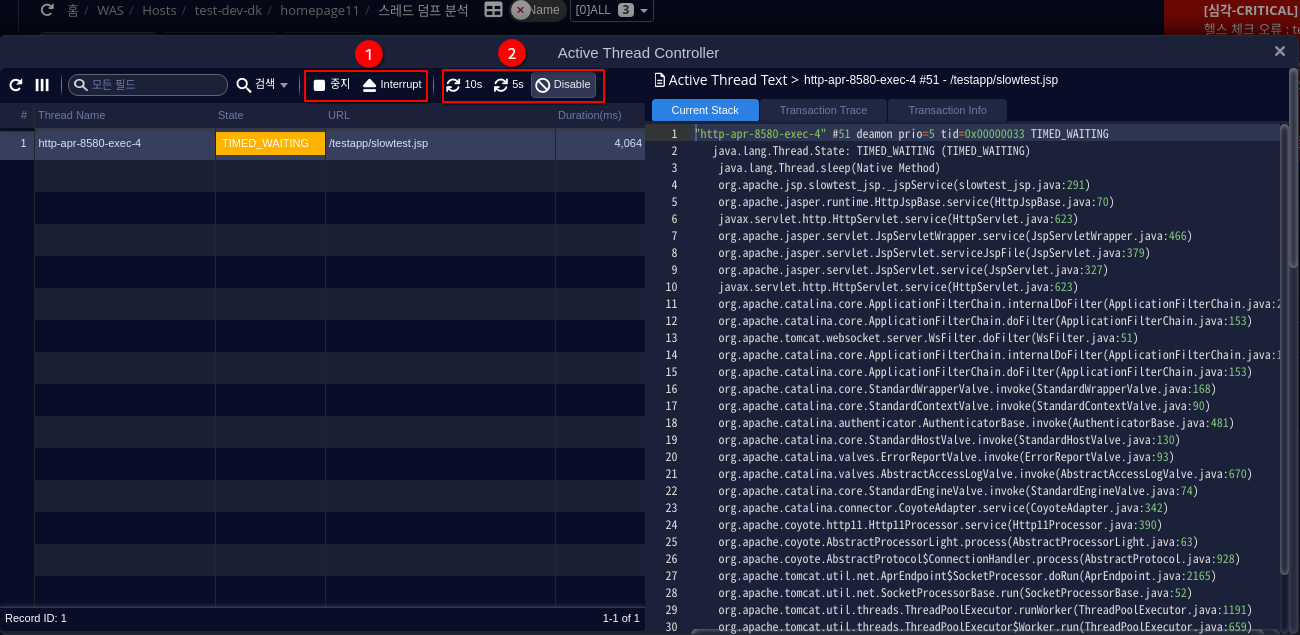Click the top breadcrumb refresh icon
The image size is (1300, 635).
(47, 10)
